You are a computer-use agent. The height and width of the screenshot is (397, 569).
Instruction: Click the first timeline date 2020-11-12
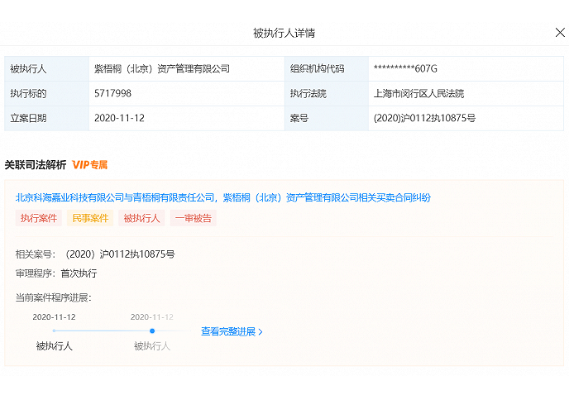[54, 317]
